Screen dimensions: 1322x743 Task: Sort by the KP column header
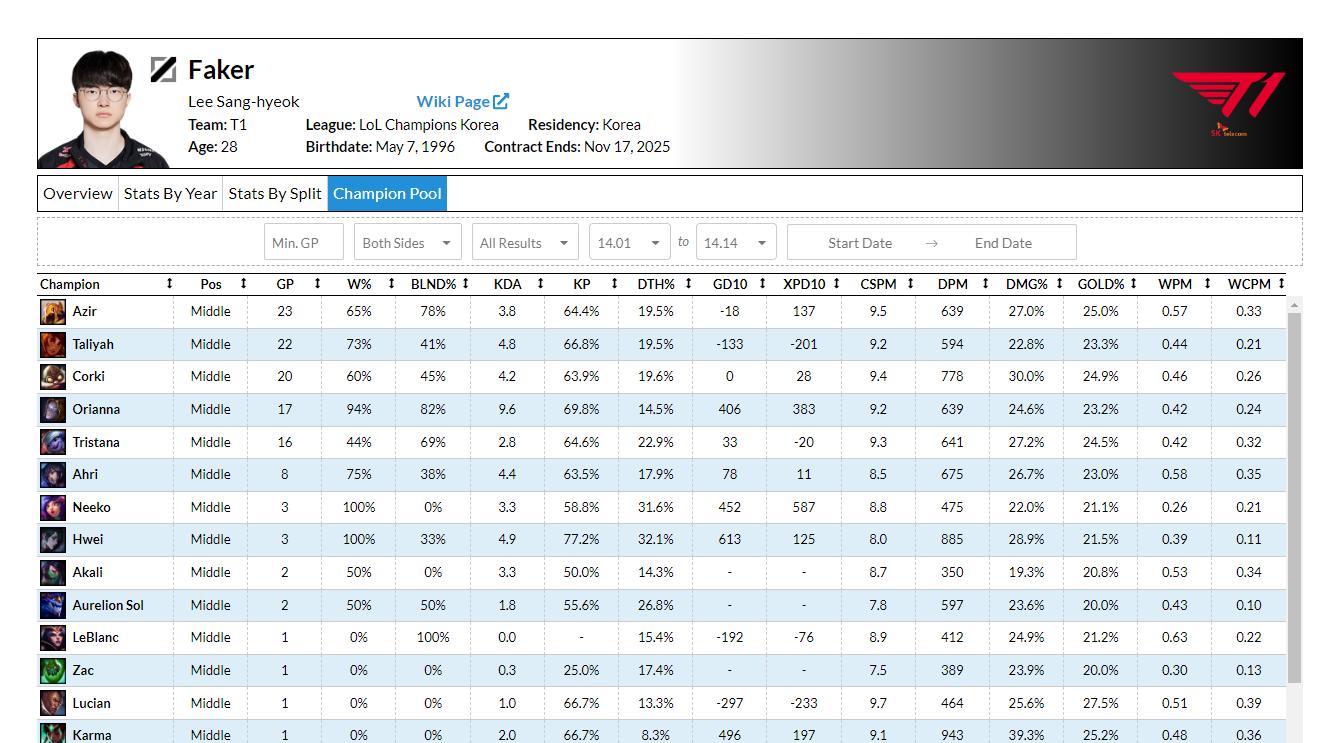click(581, 284)
